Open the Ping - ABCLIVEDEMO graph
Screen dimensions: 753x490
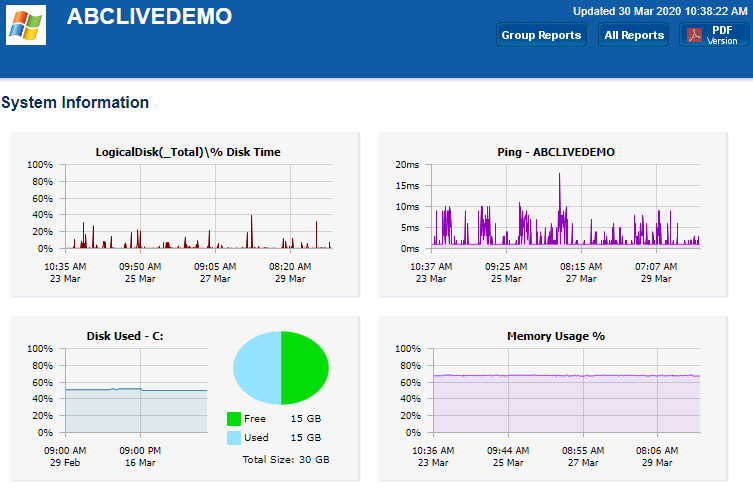point(566,206)
